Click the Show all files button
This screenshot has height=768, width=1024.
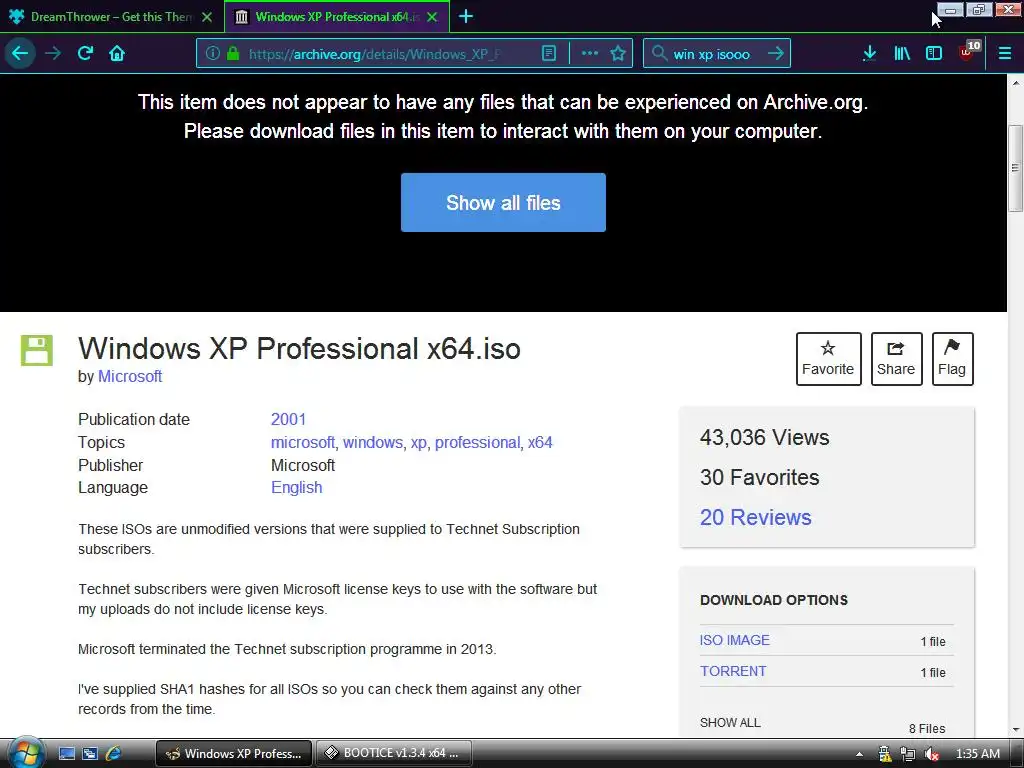503,202
